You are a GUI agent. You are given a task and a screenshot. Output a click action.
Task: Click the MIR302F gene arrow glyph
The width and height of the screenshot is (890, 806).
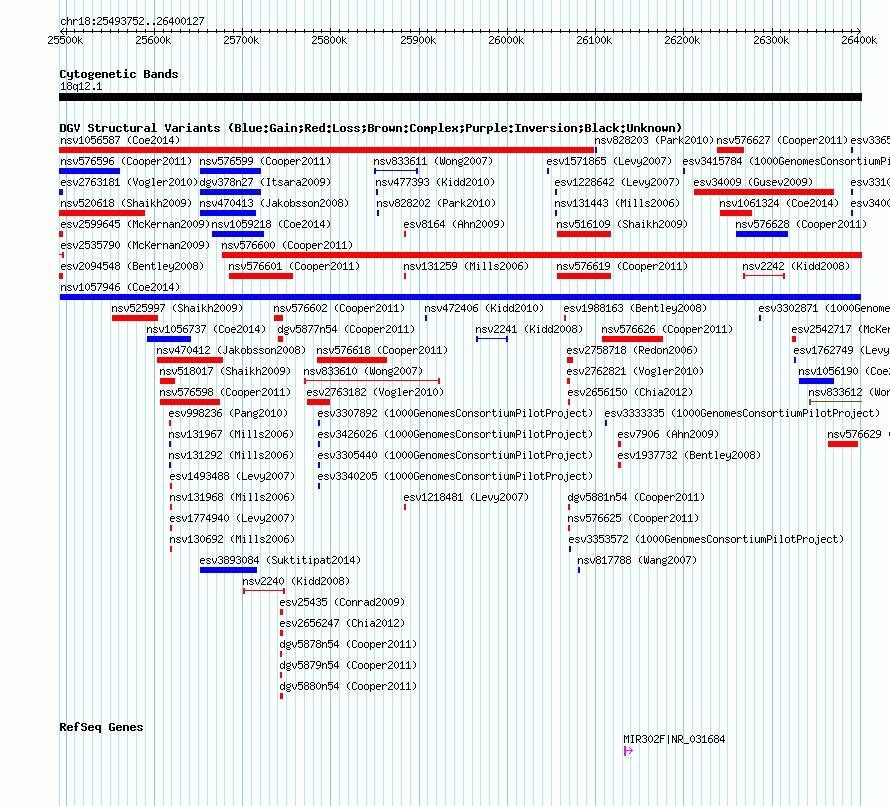(x=628, y=751)
